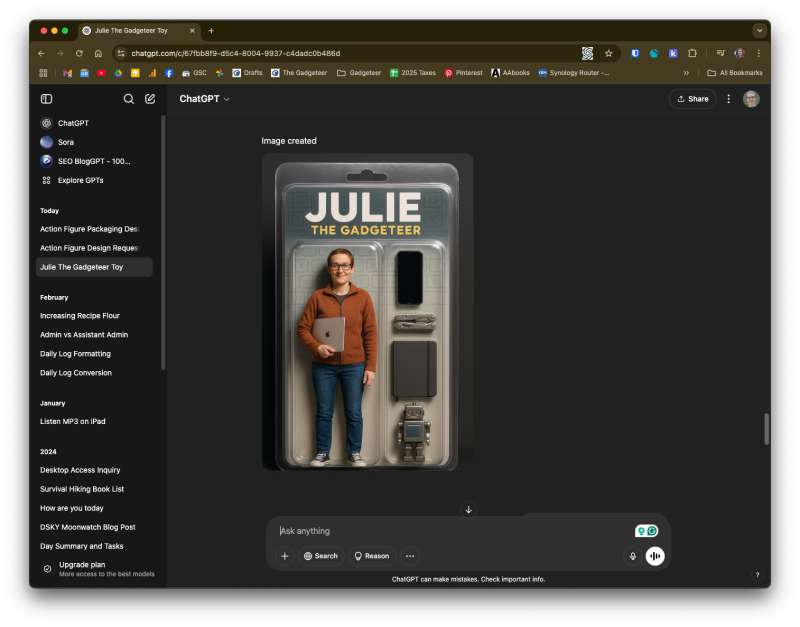This screenshot has height=627, width=800.
Task: Open the browser home page
Action: (x=98, y=53)
